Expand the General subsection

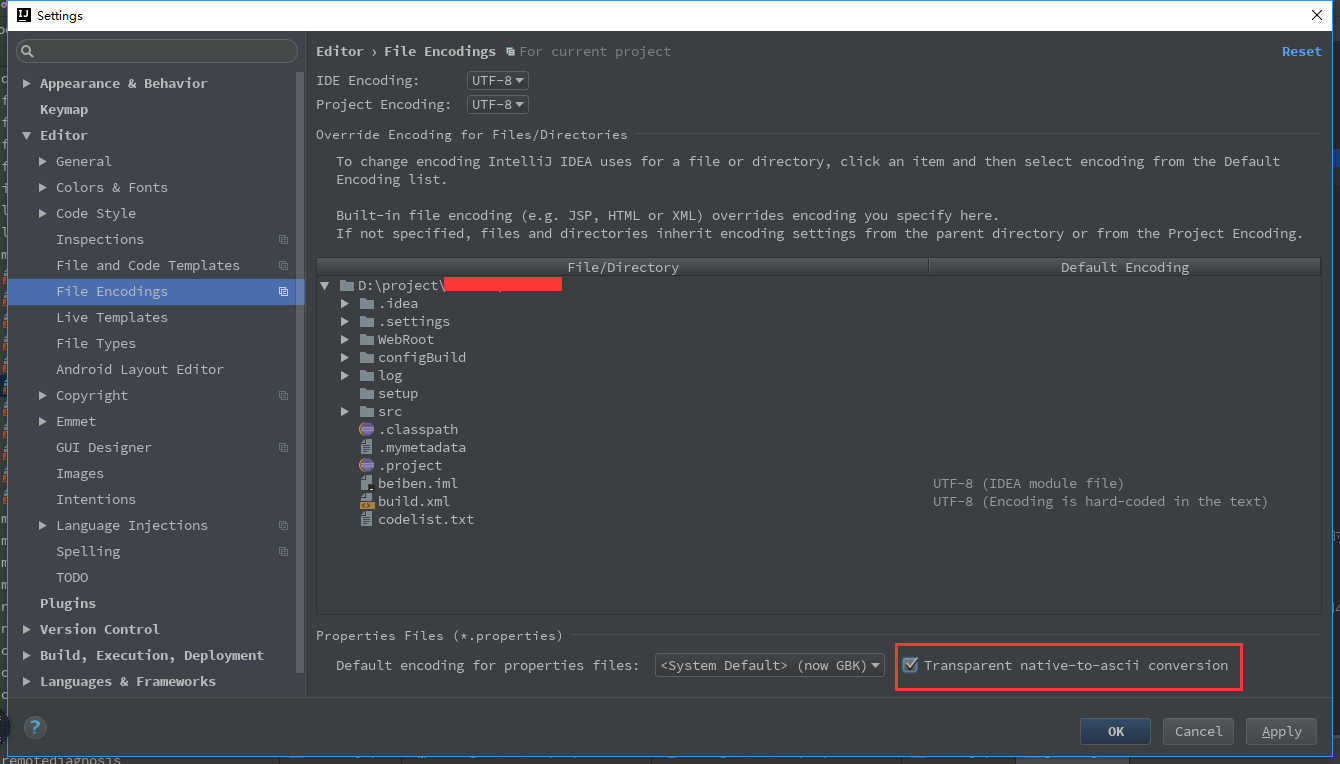[x=43, y=162]
